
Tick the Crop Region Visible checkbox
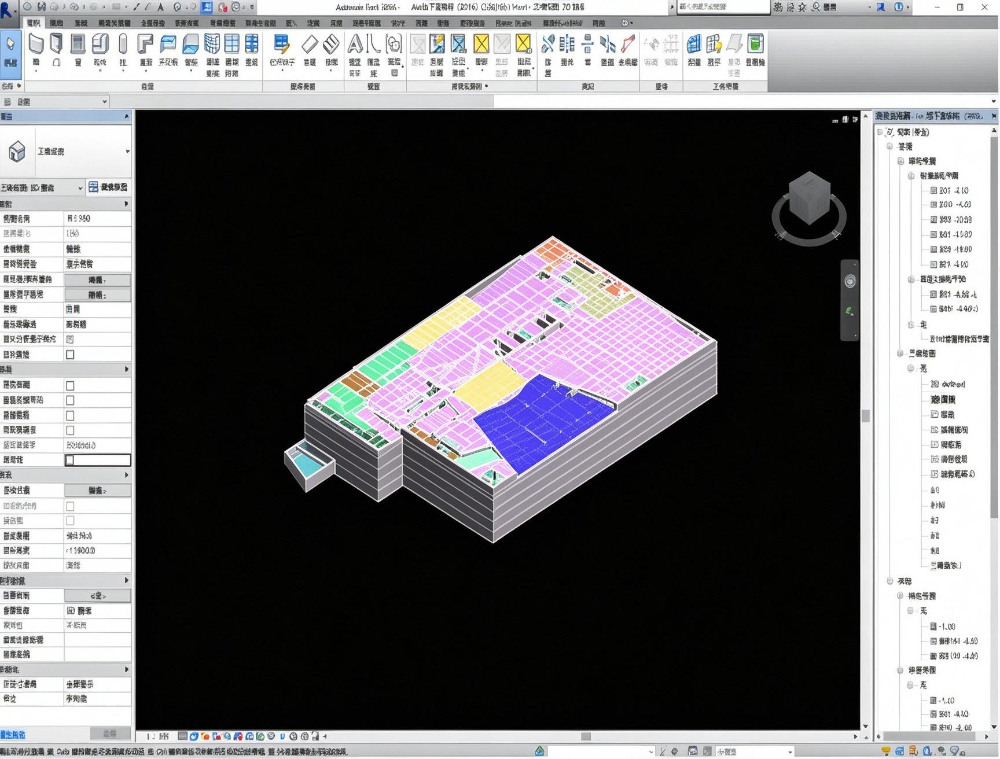click(70, 401)
